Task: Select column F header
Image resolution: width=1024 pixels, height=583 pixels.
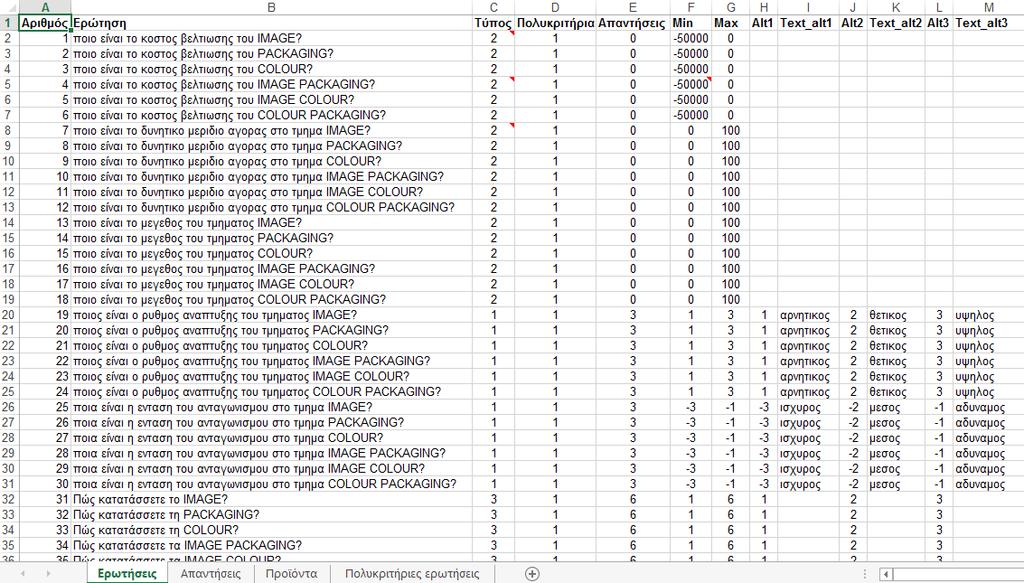Action: 691,7
